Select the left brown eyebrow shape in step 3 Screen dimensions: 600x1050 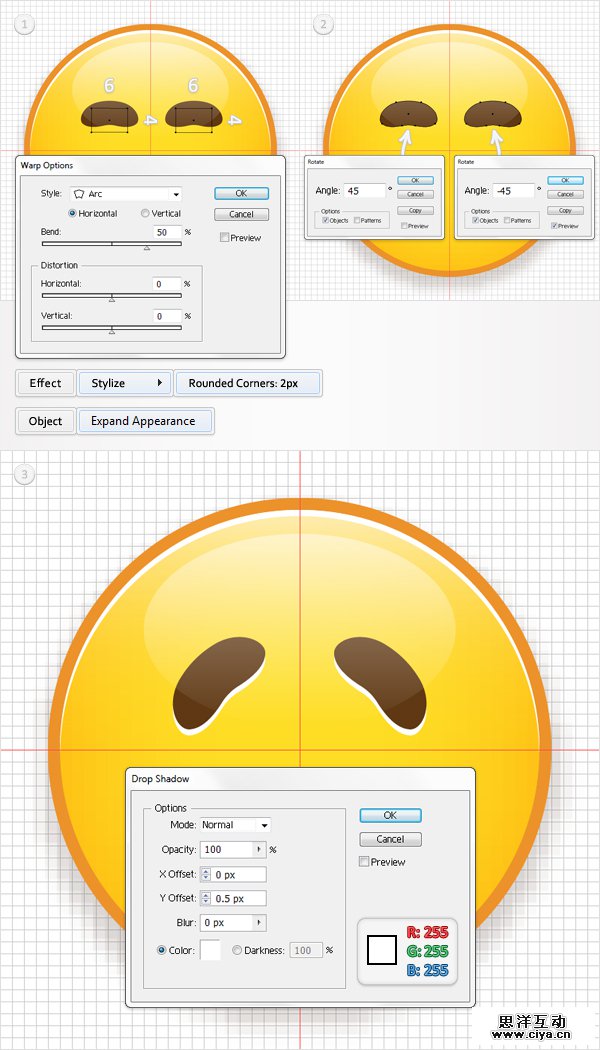[x=220, y=685]
